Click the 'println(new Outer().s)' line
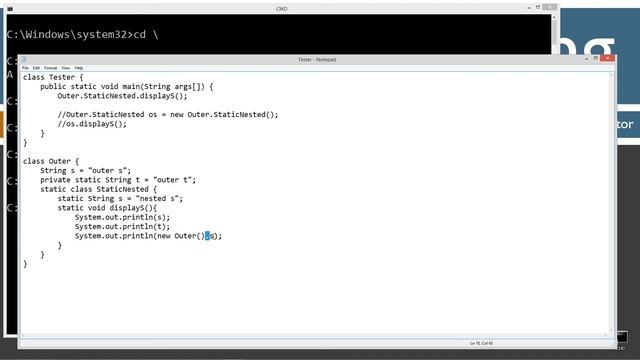 [148, 236]
